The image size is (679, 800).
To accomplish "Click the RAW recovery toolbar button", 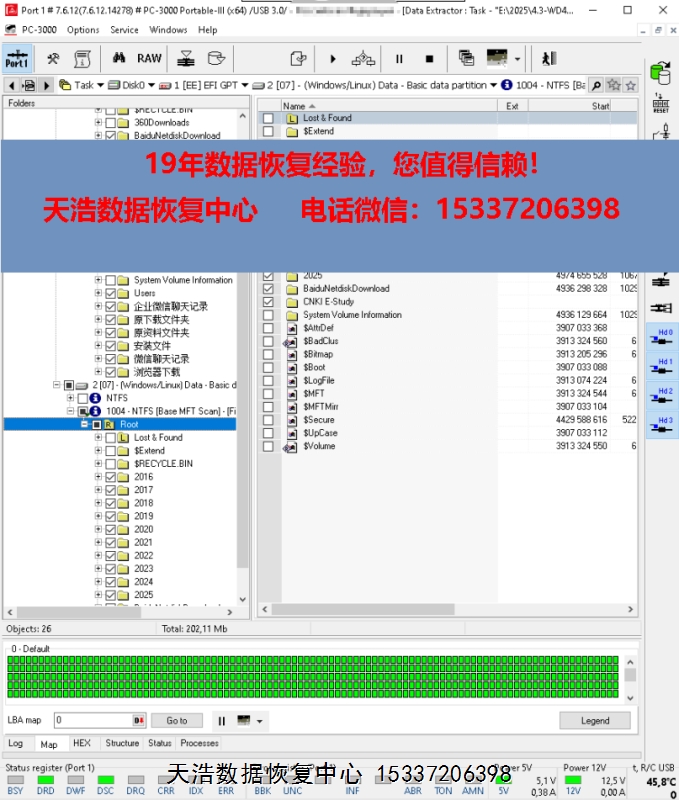I will pos(149,59).
